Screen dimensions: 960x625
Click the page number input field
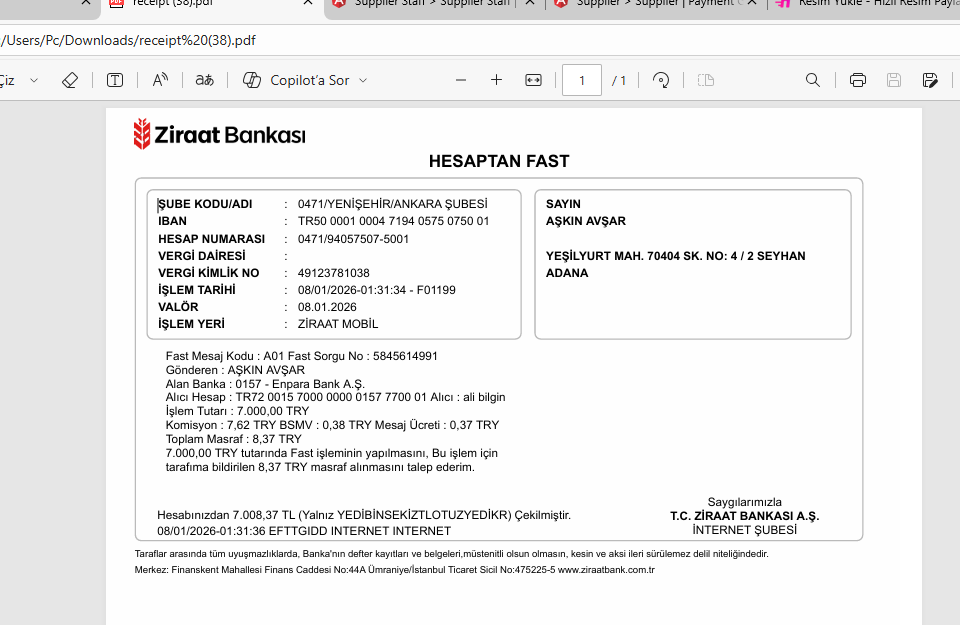click(x=582, y=80)
